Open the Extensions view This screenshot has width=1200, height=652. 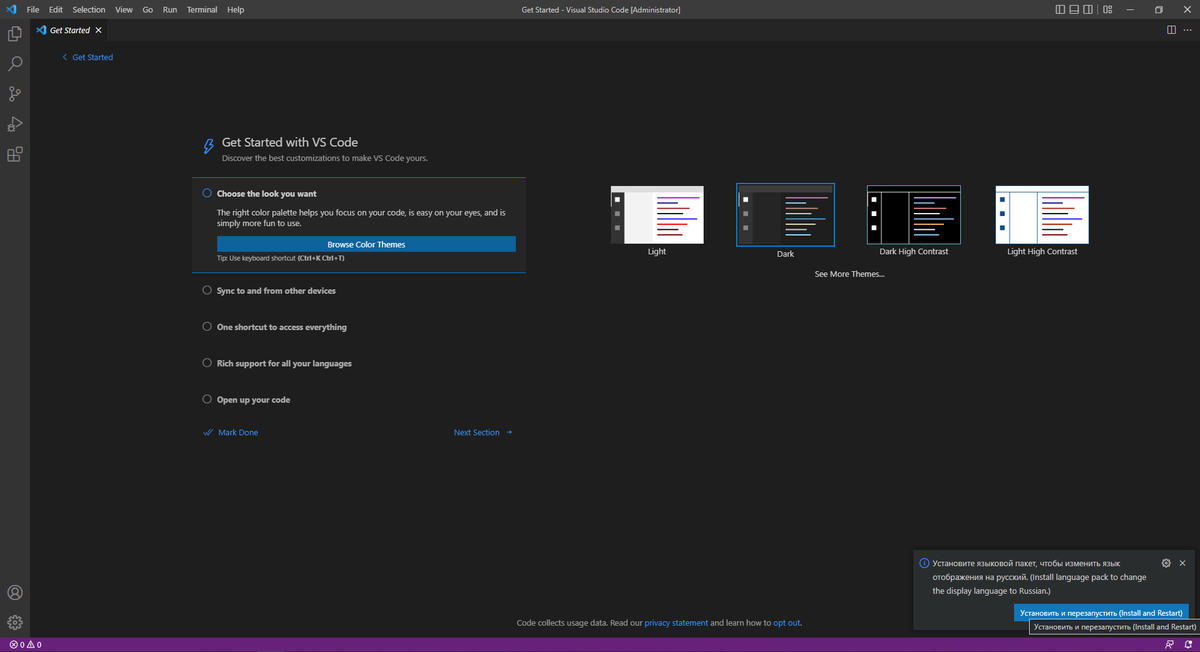coord(14,154)
